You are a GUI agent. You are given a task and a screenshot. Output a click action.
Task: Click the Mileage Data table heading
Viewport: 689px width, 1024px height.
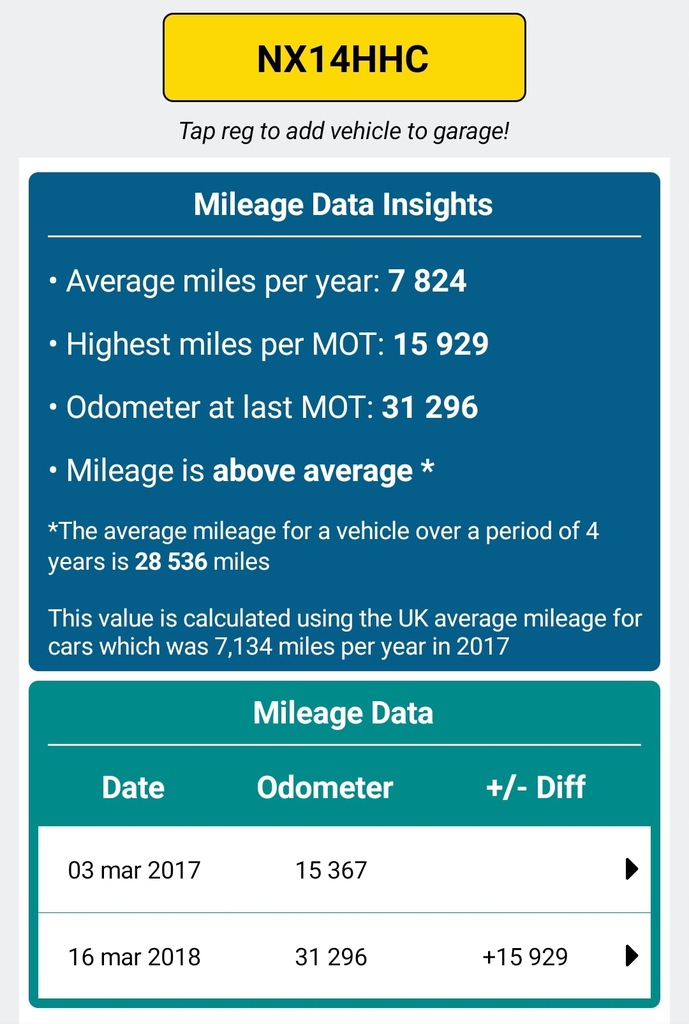tap(343, 713)
